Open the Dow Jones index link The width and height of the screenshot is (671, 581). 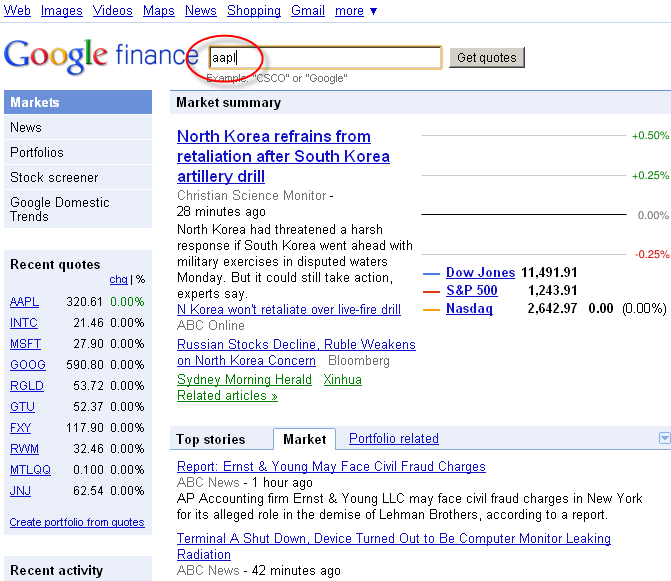pyautogui.click(x=480, y=273)
